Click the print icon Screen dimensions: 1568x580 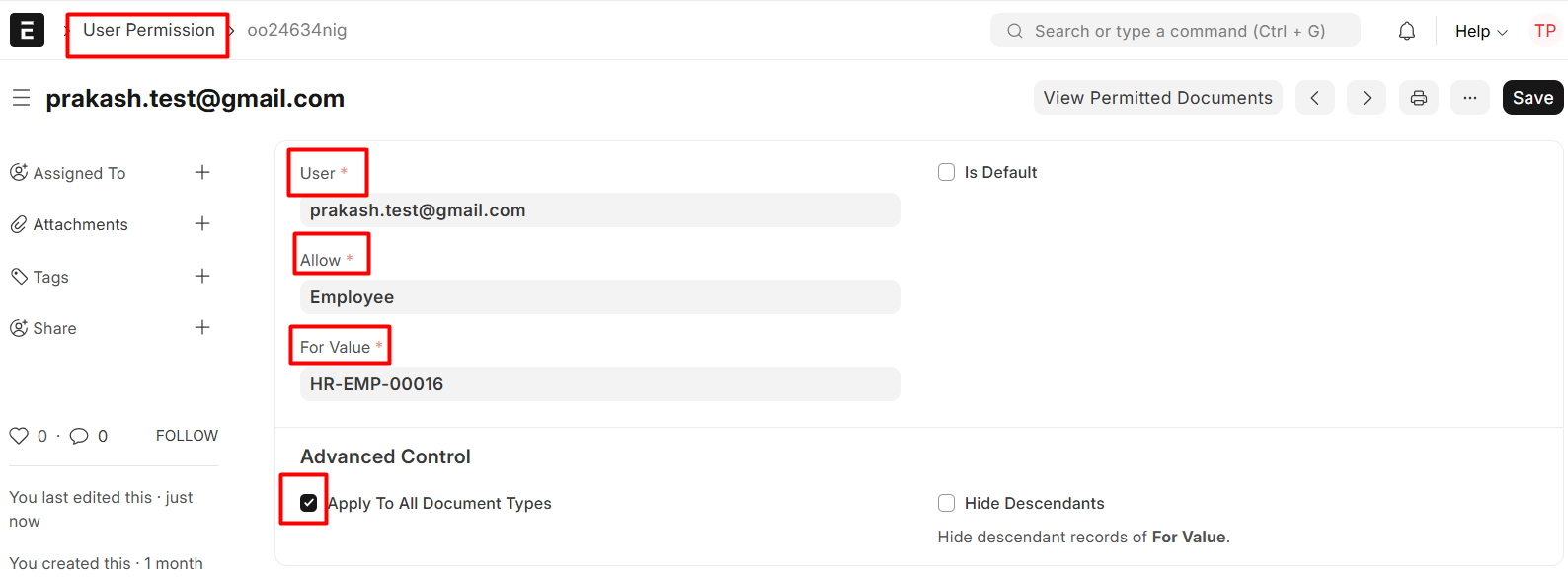click(x=1419, y=98)
